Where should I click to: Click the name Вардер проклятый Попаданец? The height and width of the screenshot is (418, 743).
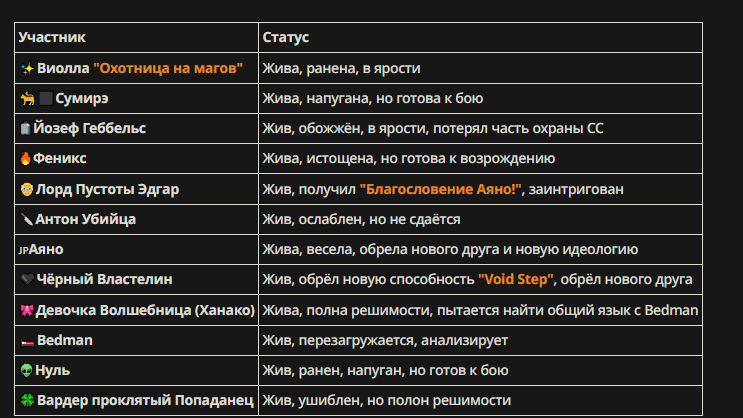coord(145,400)
